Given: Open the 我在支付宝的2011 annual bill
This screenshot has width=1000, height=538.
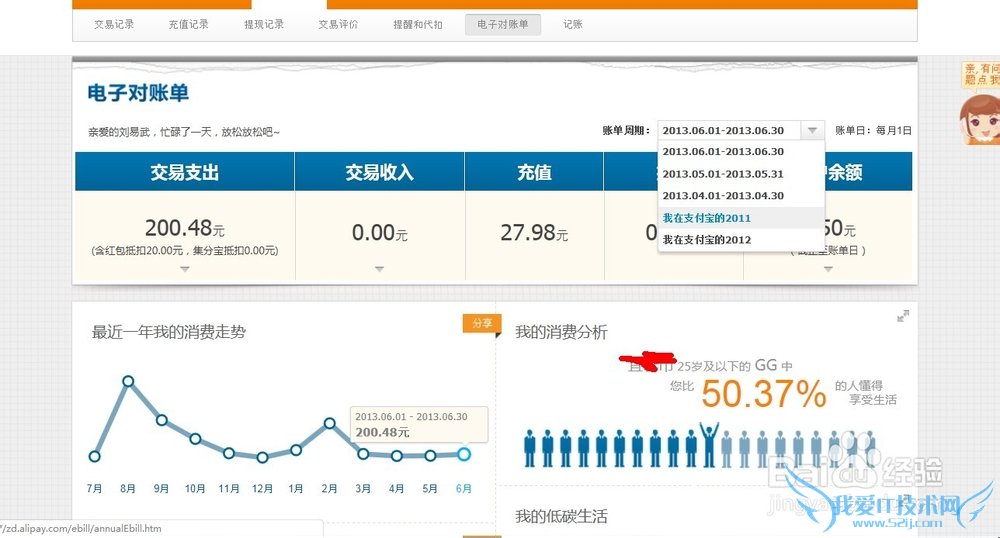Looking at the screenshot, I should coord(706,218).
